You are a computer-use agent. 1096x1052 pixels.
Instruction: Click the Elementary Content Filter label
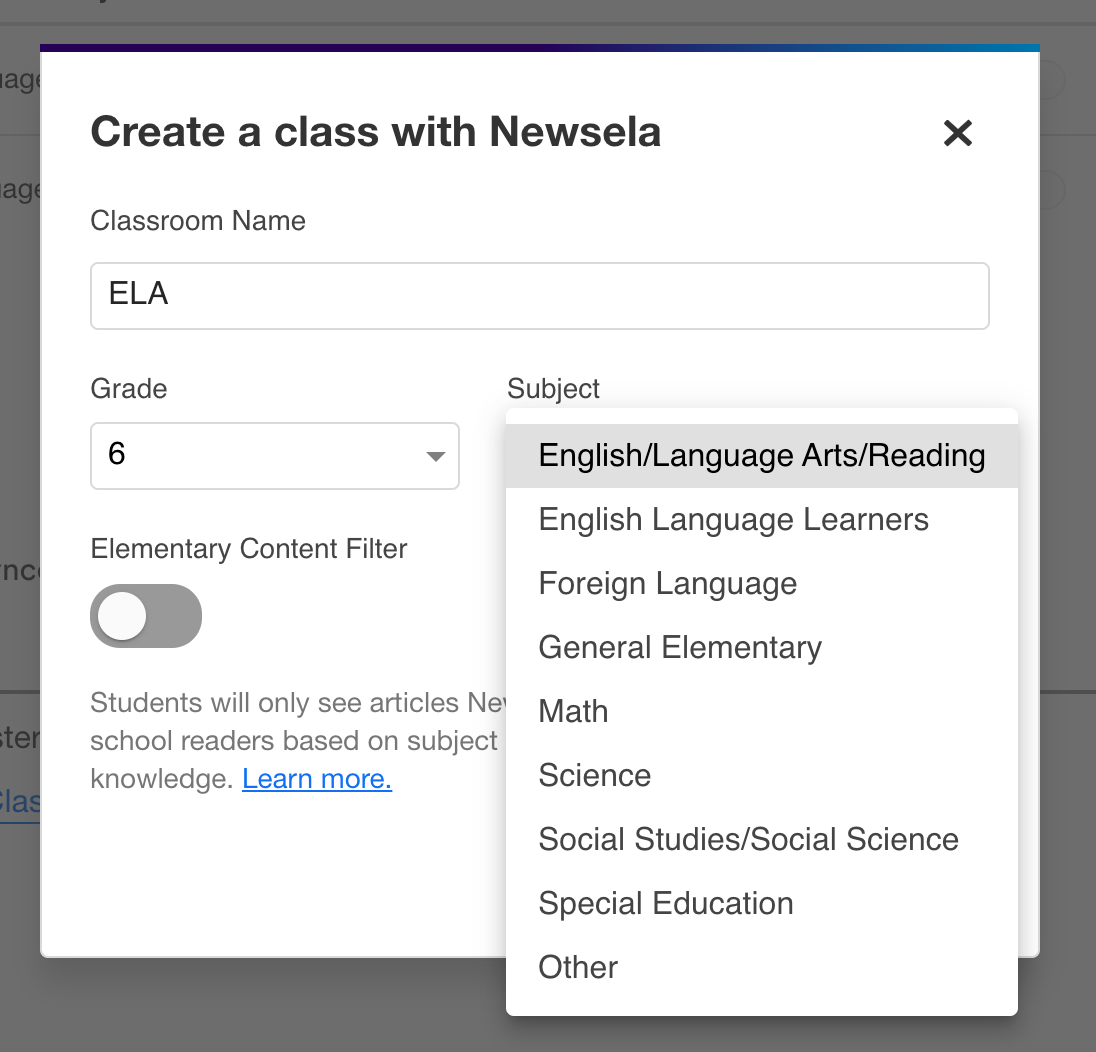[x=249, y=548]
